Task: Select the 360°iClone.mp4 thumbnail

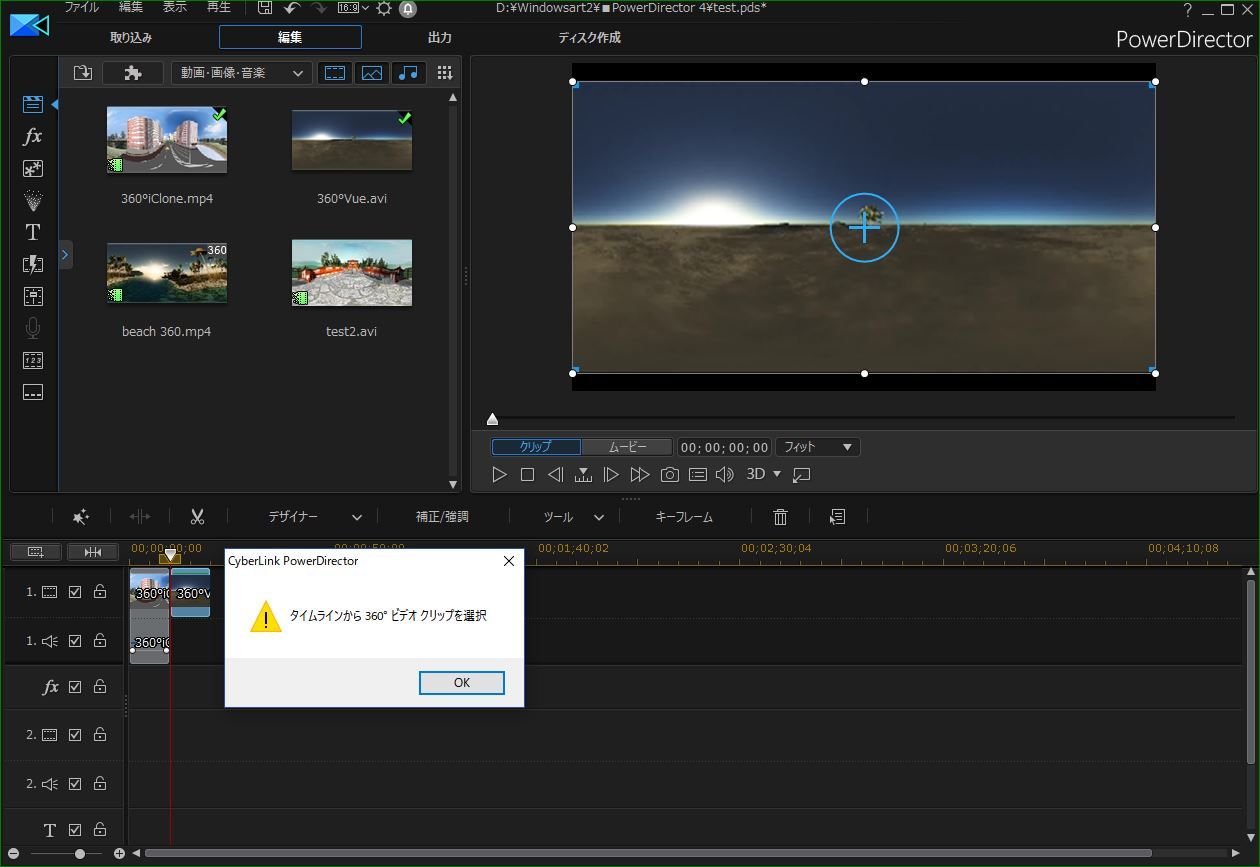Action: [167, 140]
